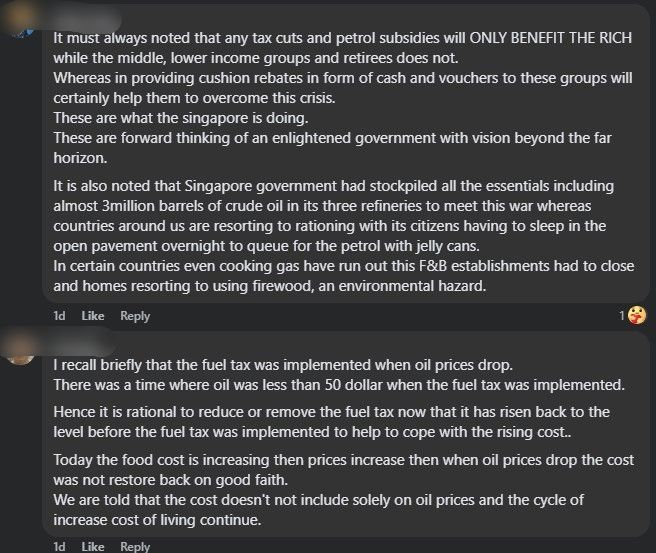Open the first comment's 1d timestamp
This screenshot has width=656, height=553.
click(59, 316)
